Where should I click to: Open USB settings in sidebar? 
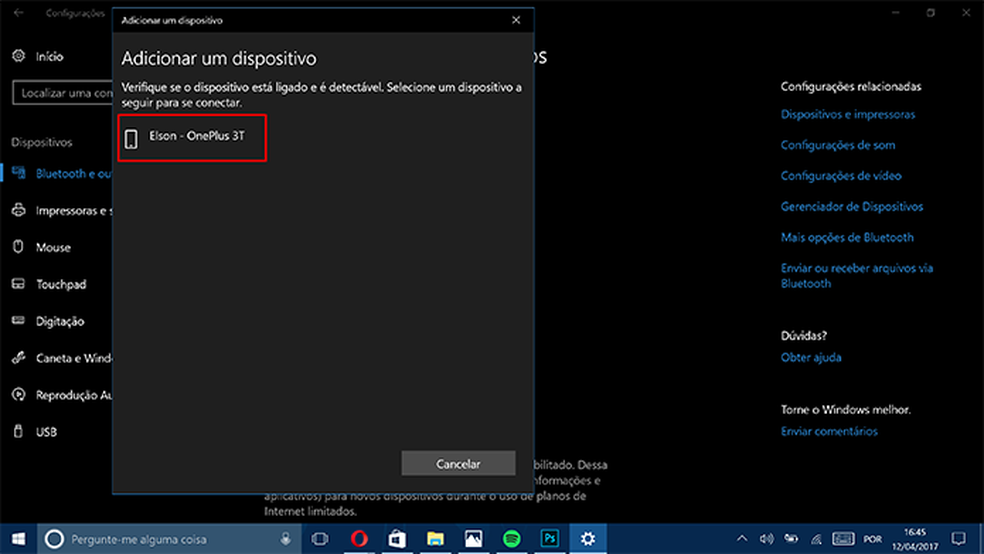point(46,432)
